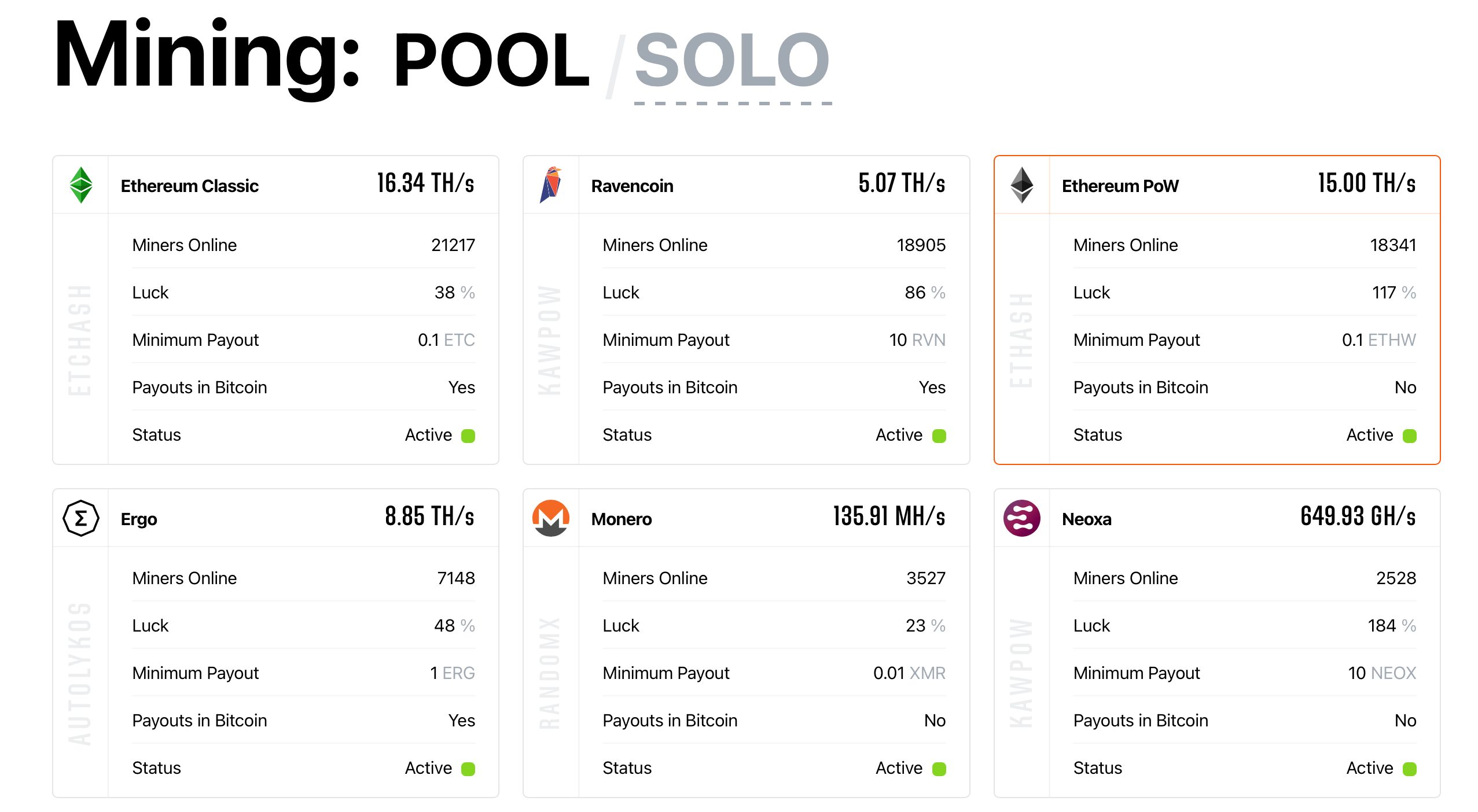Open the Neoxa pool name link

[1086, 519]
